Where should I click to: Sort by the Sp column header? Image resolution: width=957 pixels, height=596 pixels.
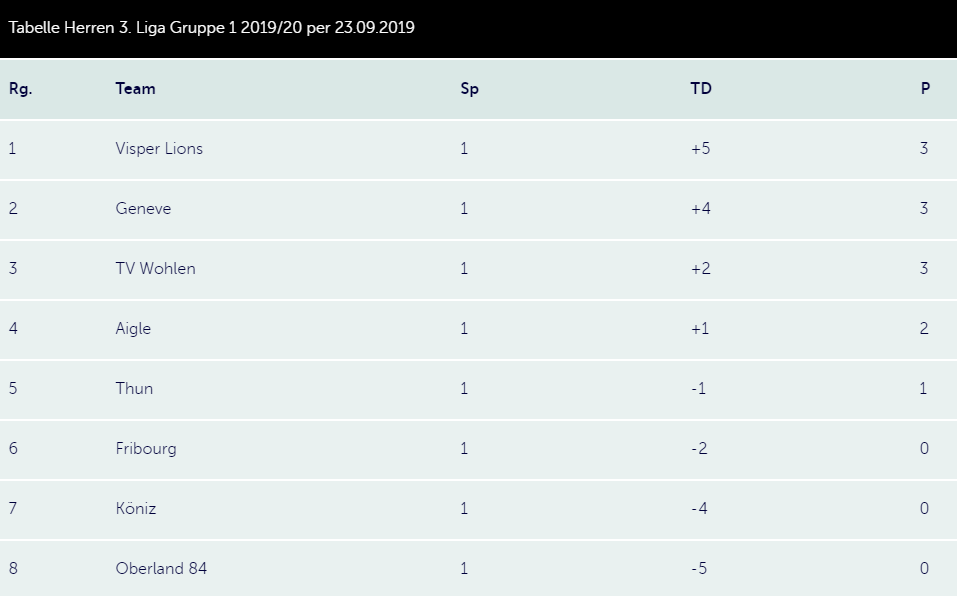tap(469, 89)
